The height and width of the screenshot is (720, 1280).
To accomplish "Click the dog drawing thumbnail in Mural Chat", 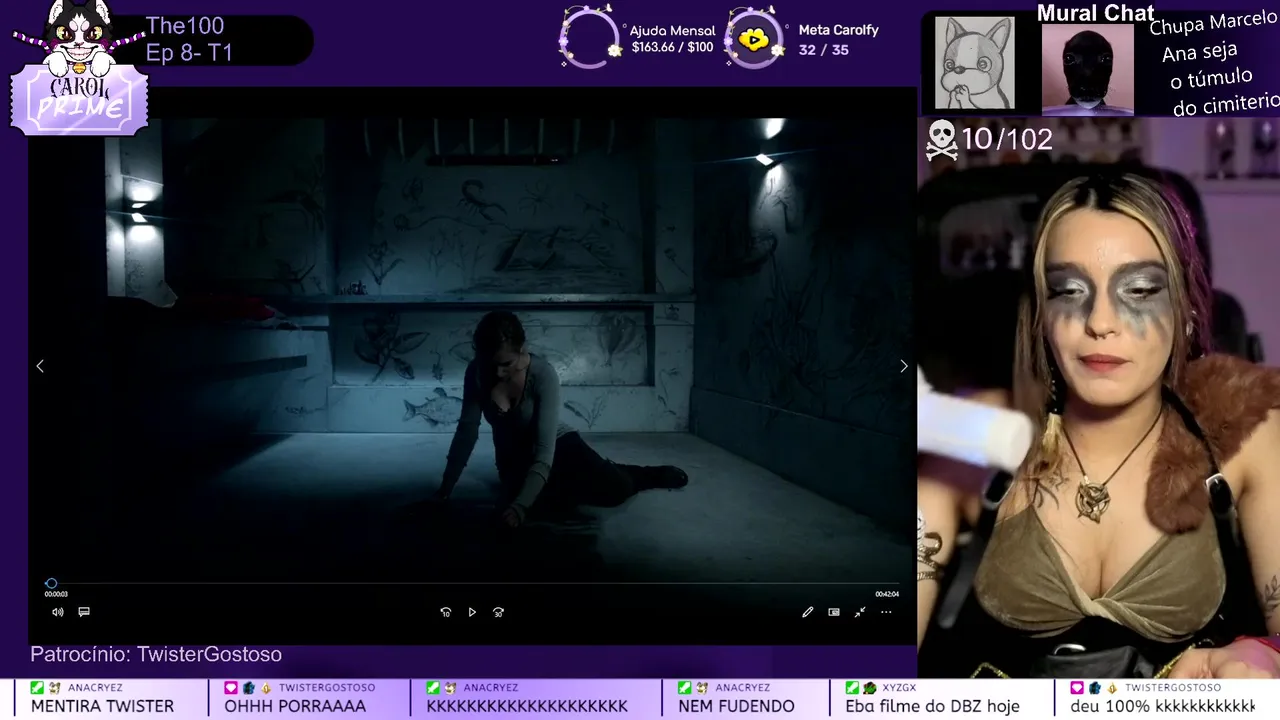I will coord(975,62).
